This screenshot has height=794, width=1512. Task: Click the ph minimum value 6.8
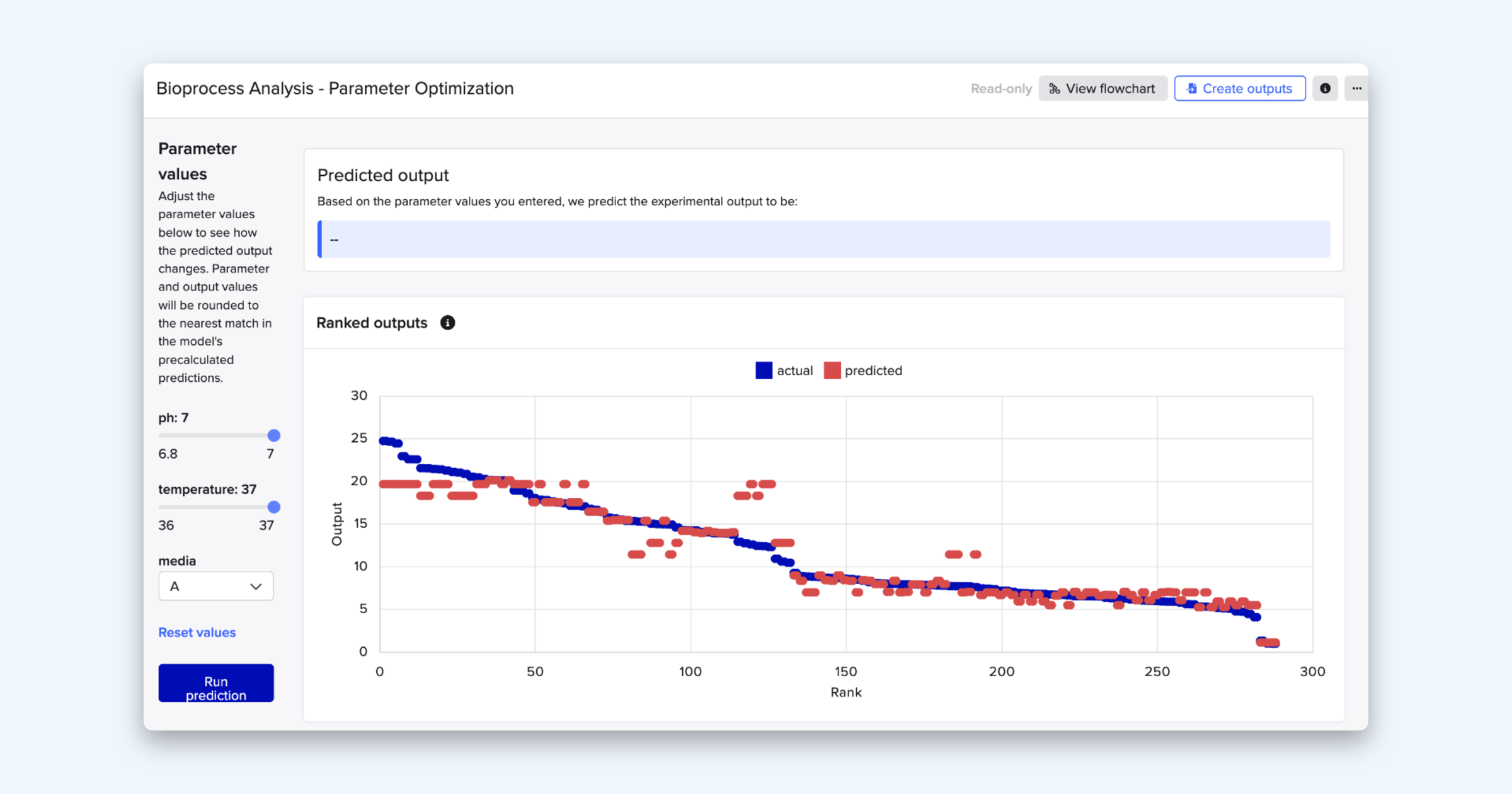pyautogui.click(x=168, y=454)
